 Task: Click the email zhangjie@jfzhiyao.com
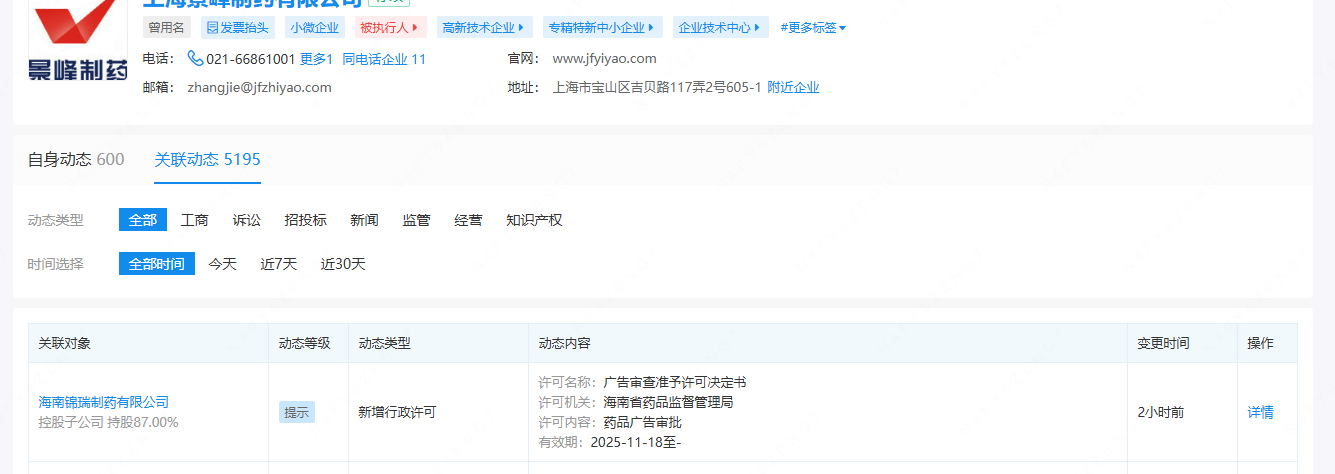(259, 87)
